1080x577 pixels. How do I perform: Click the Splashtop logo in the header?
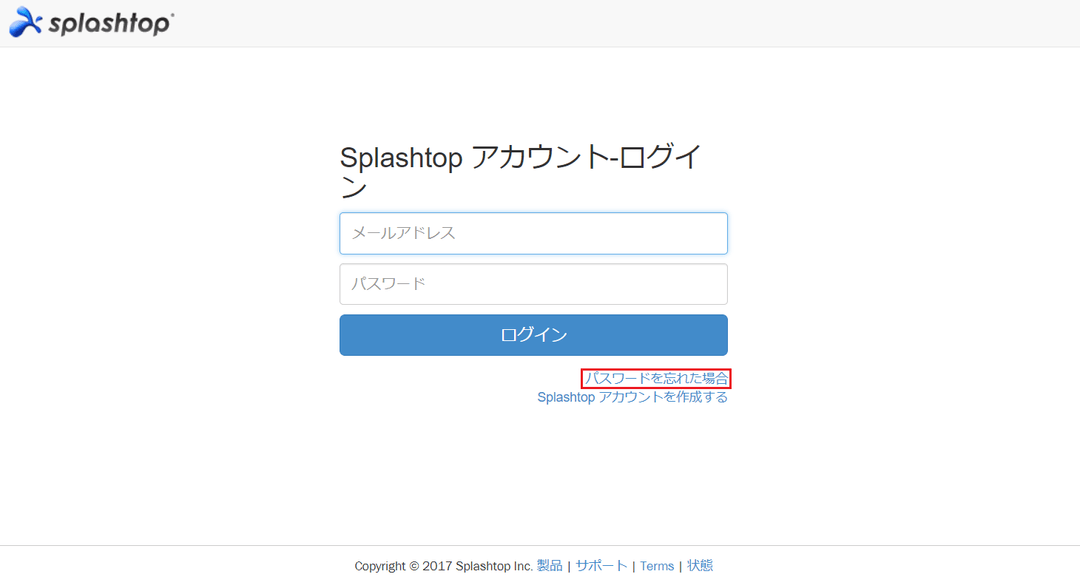90,20
